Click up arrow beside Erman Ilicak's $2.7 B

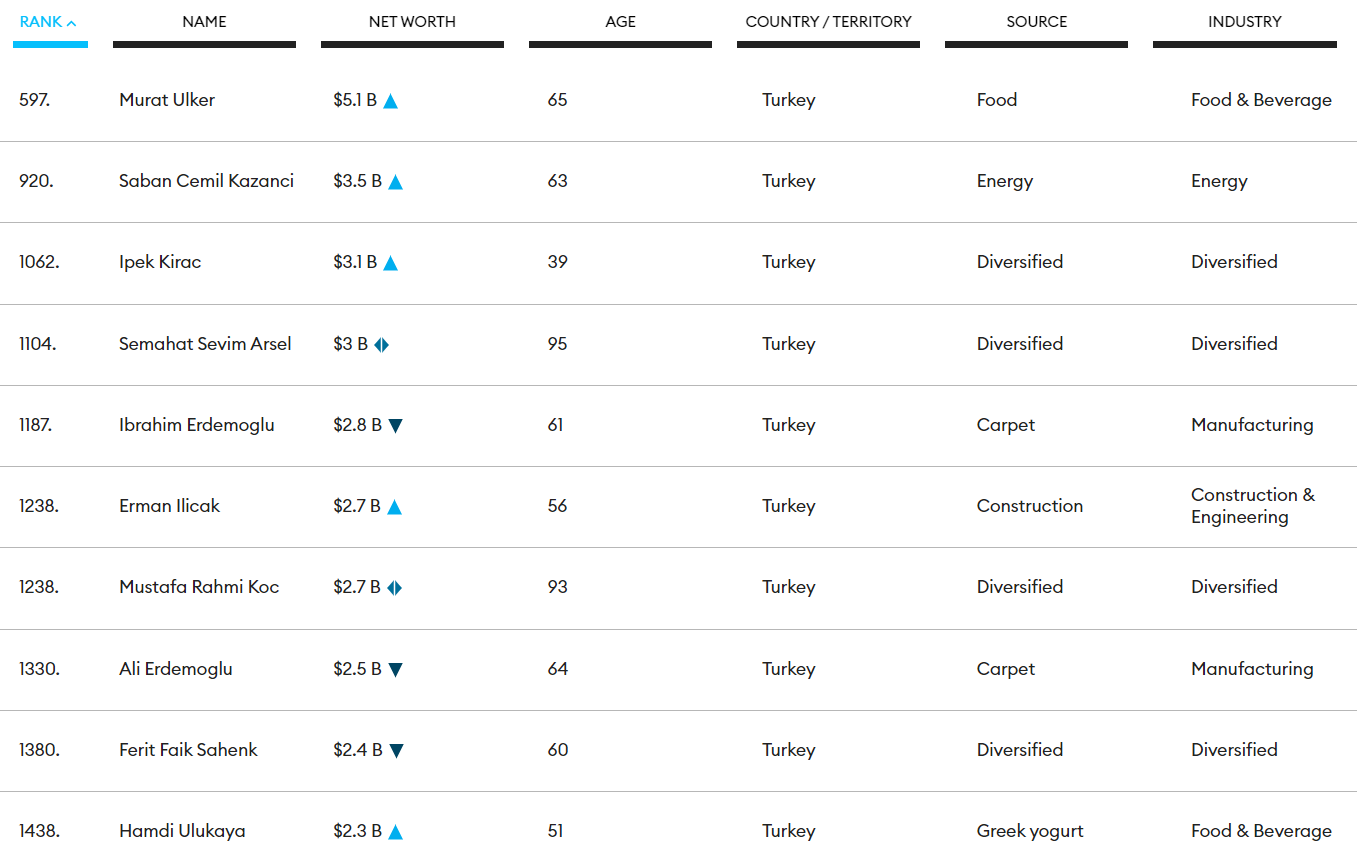tap(394, 507)
